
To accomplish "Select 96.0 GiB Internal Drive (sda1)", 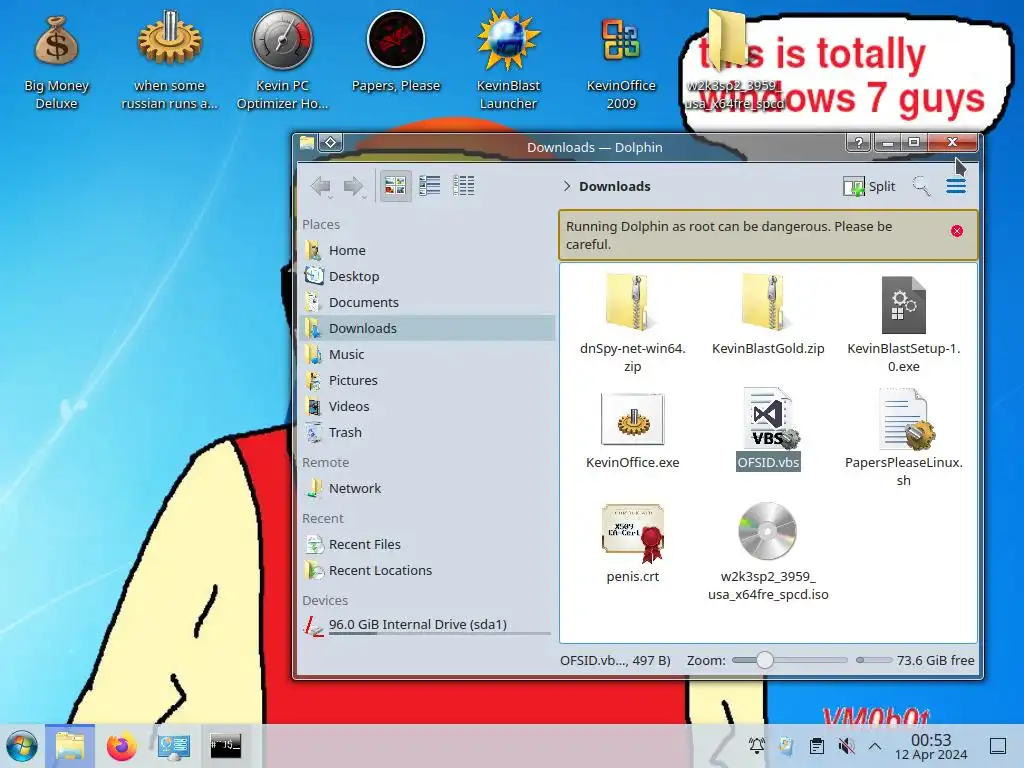I will point(429,625).
